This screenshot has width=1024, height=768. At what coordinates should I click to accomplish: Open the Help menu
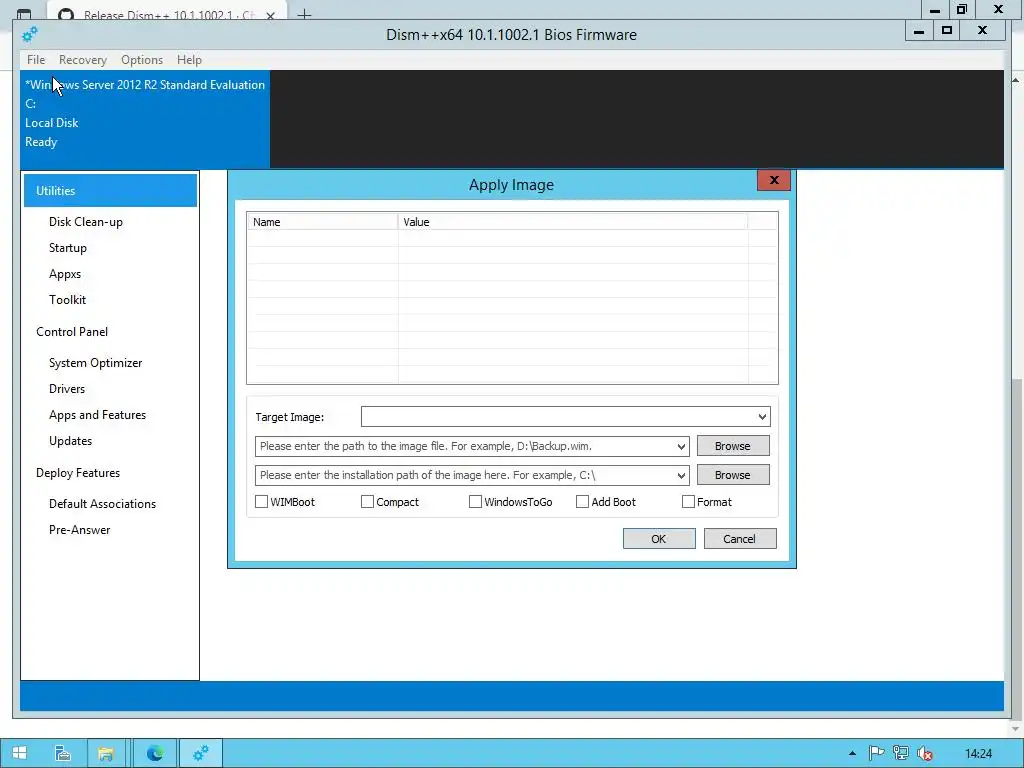(189, 59)
